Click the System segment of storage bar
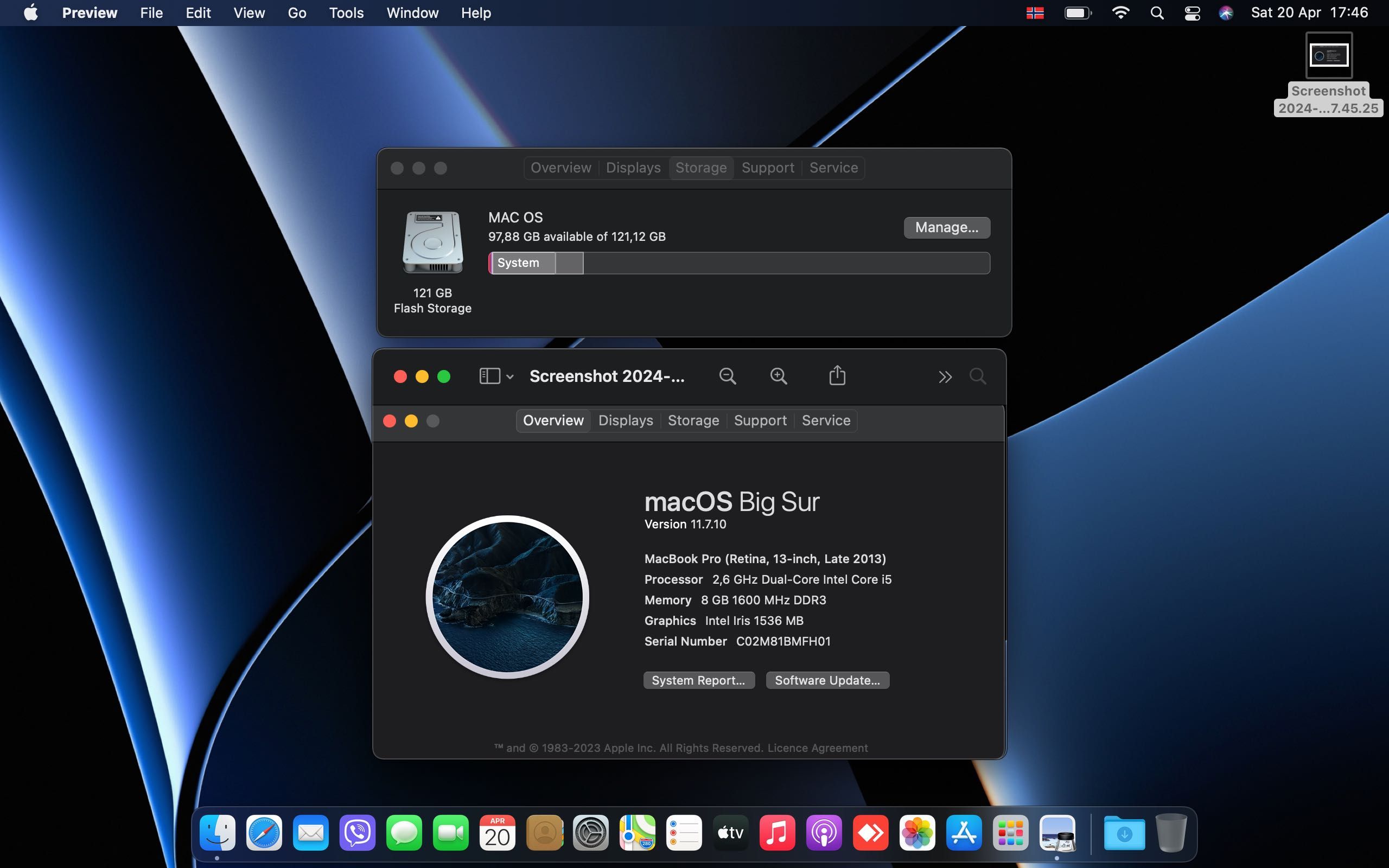The height and width of the screenshot is (868, 1389). point(523,263)
